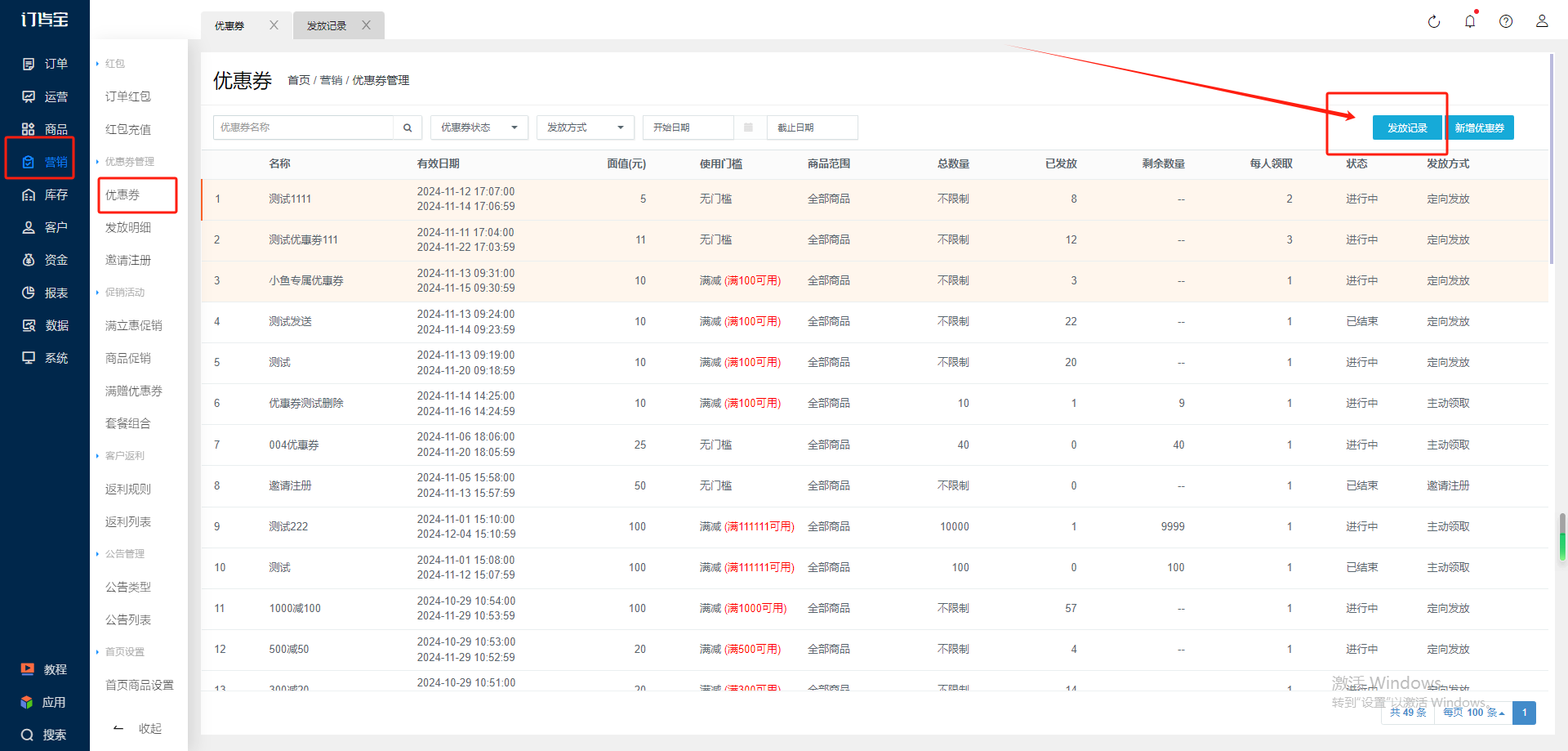
Task: Click the 收起 collapse menu control
Action: [139, 728]
